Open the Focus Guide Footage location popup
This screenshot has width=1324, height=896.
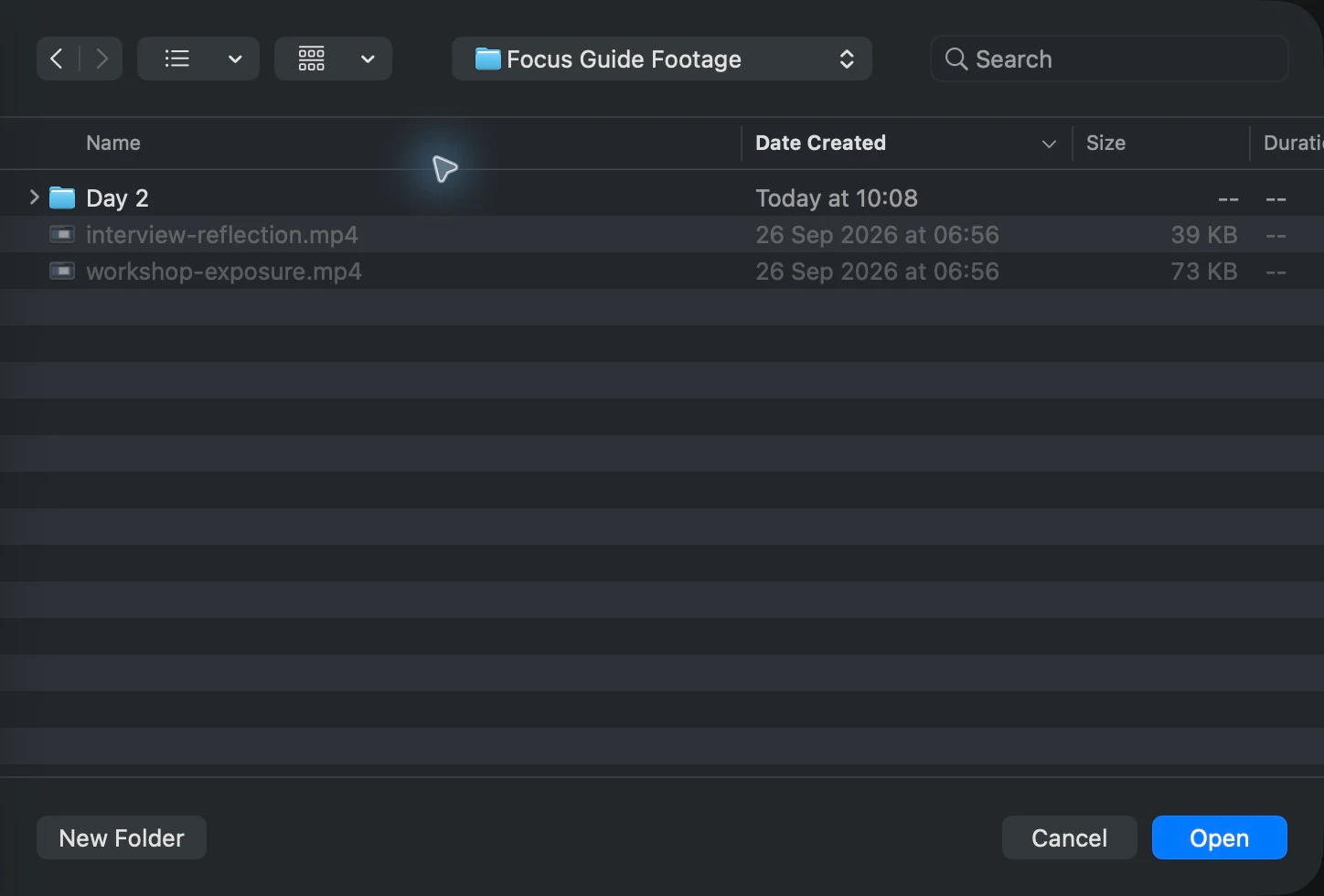(x=662, y=59)
